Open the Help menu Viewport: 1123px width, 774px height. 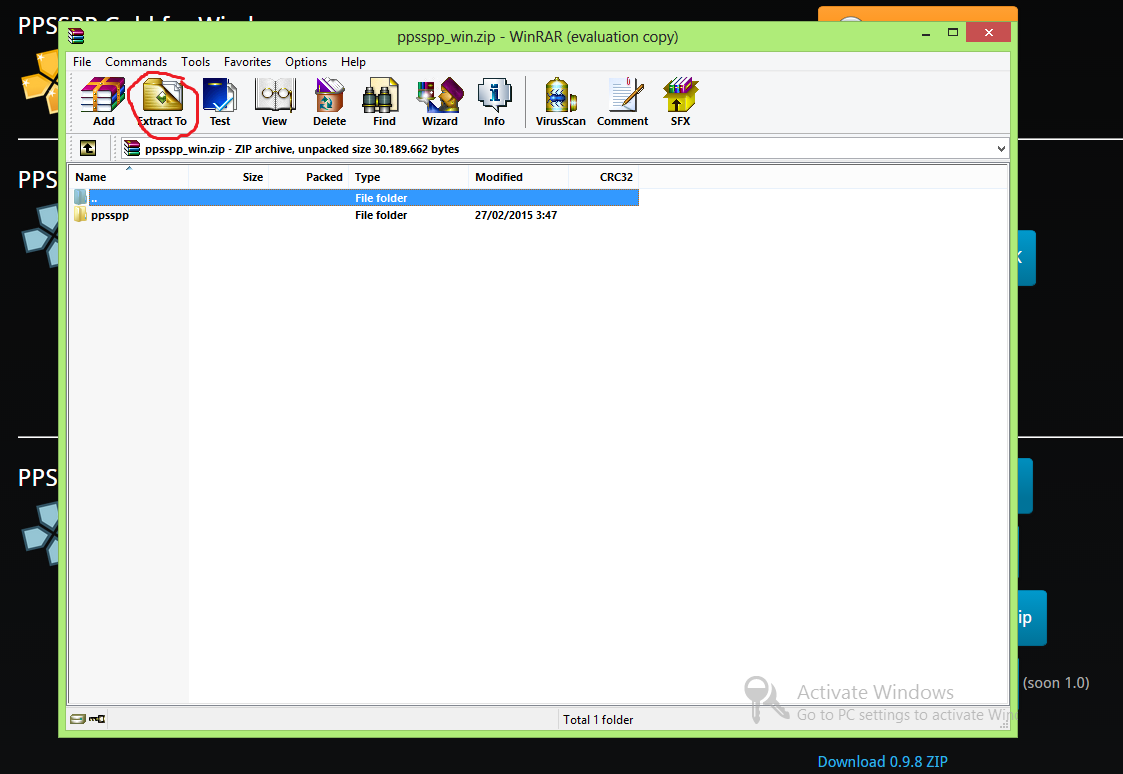coord(353,62)
